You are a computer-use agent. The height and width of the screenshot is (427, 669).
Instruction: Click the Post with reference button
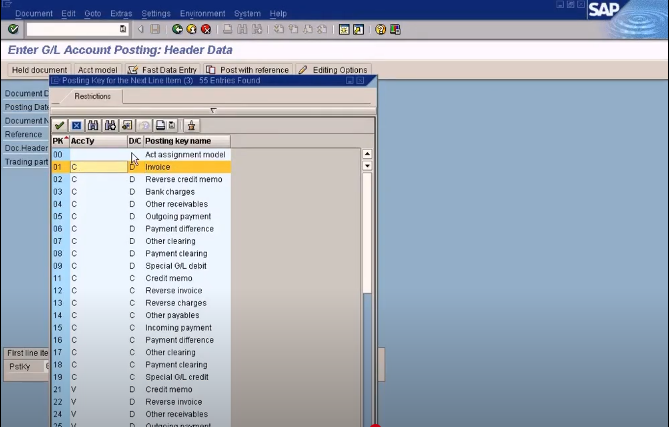(248, 70)
